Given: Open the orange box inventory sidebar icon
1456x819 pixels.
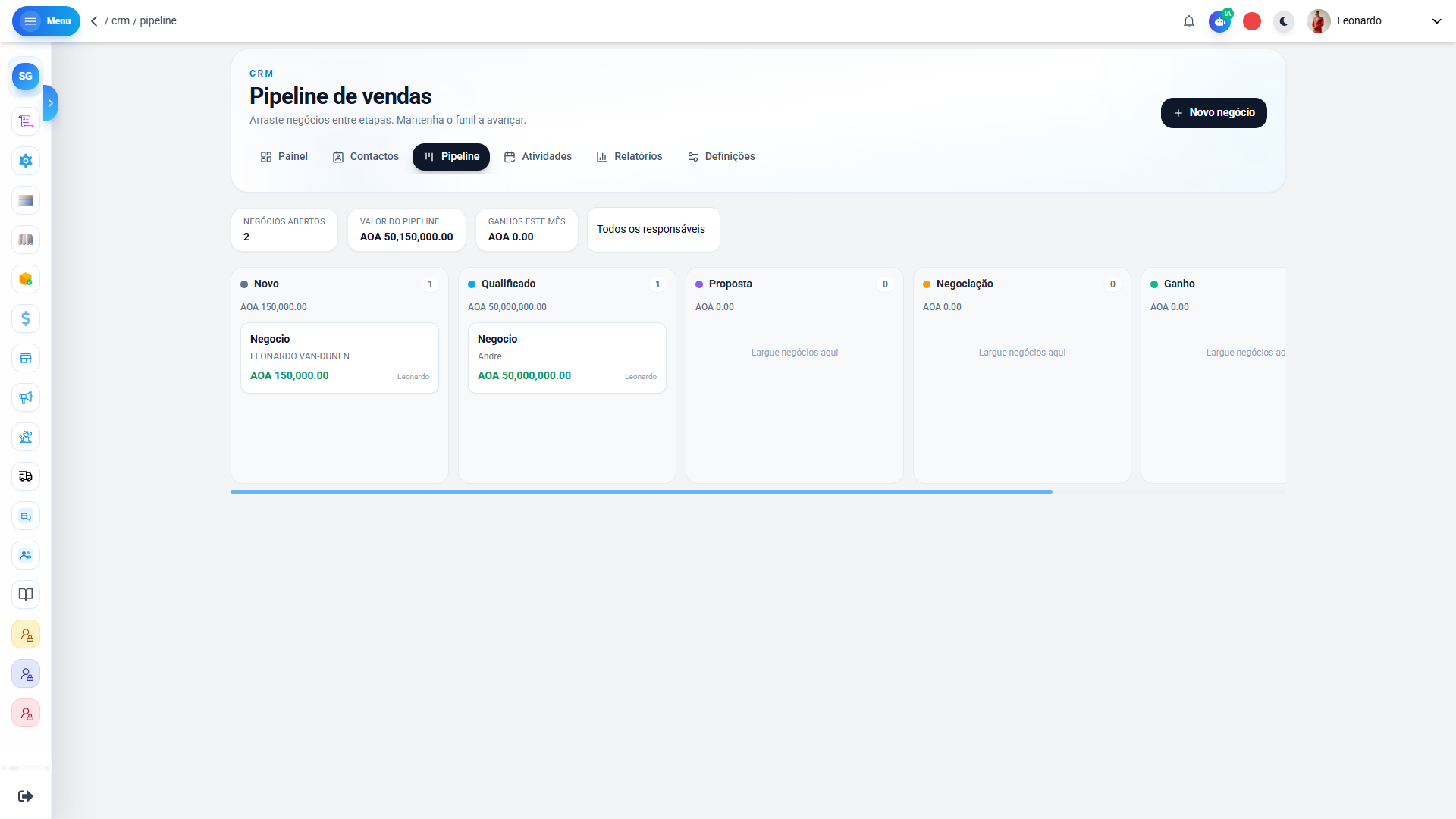Looking at the screenshot, I should pyautogui.click(x=26, y=279).
